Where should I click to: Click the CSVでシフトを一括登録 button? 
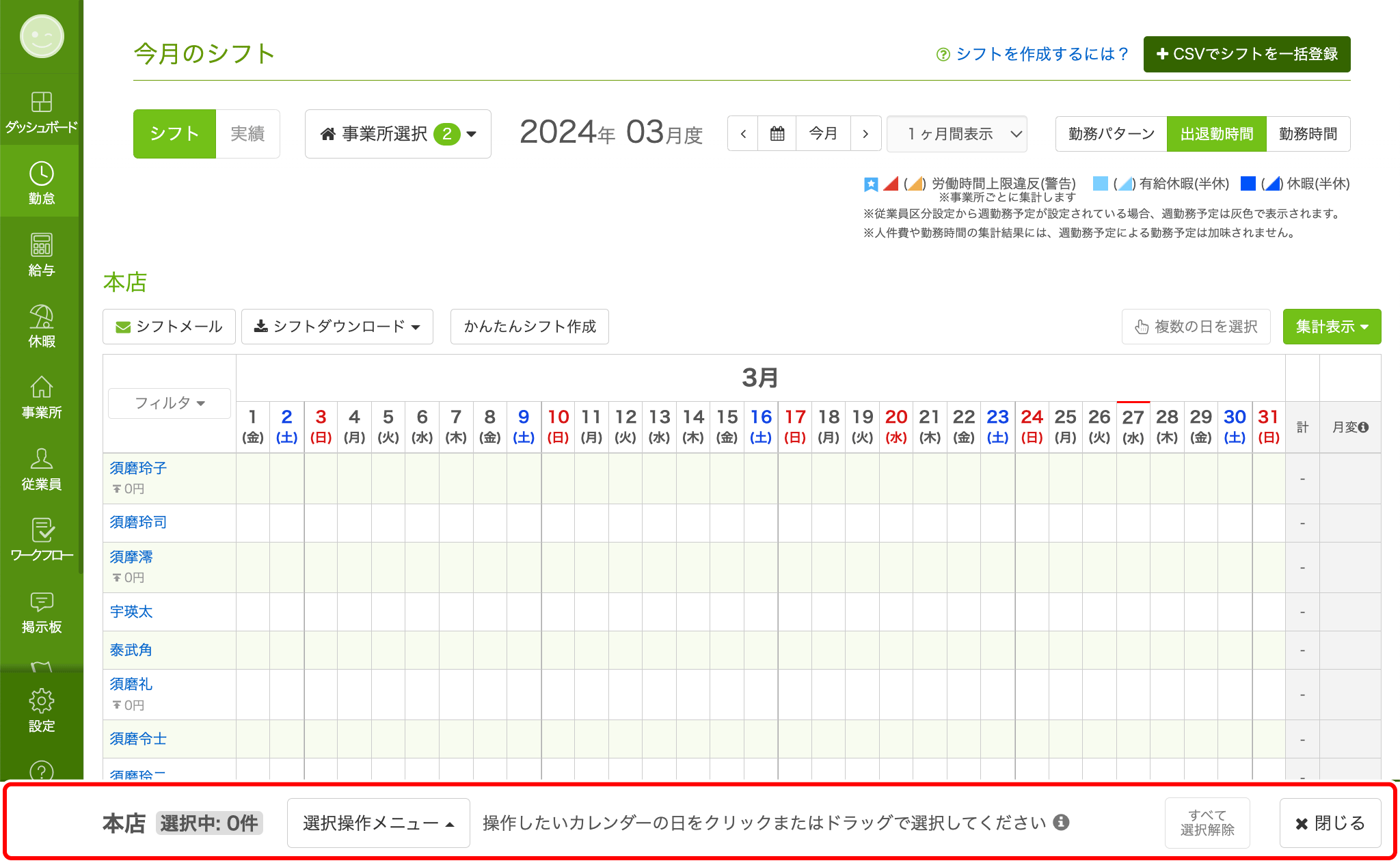1246,54
